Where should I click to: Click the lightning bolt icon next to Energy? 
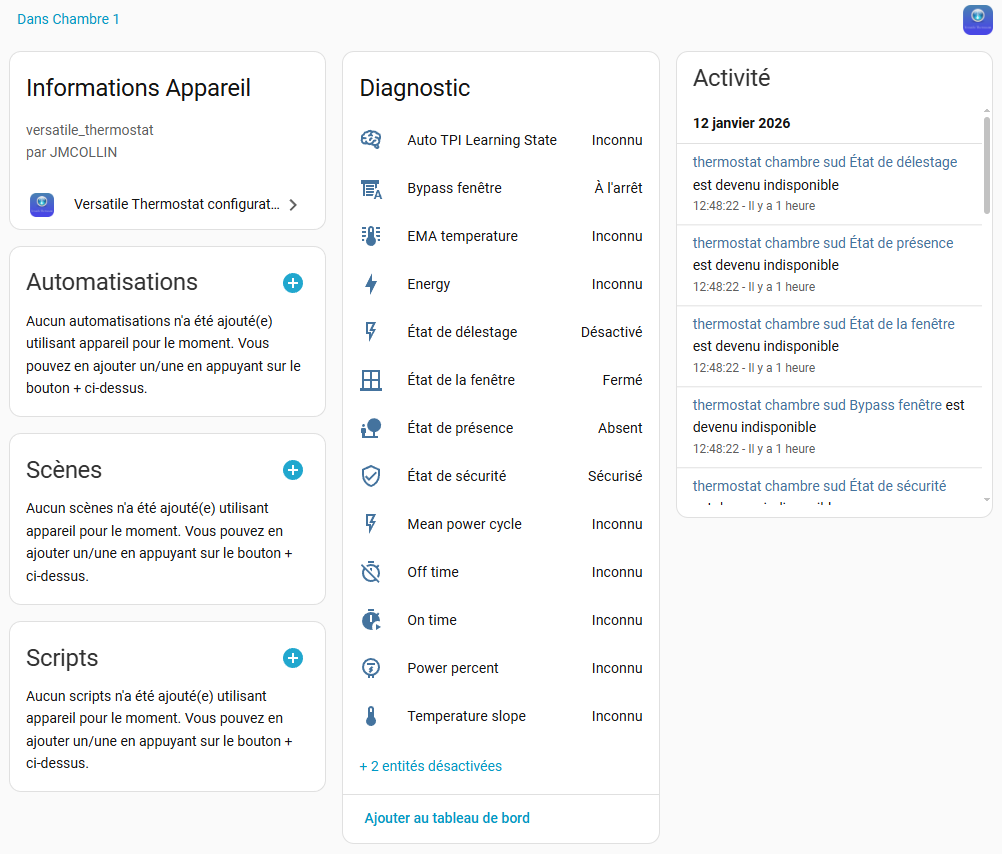click(x=371, y=284)
